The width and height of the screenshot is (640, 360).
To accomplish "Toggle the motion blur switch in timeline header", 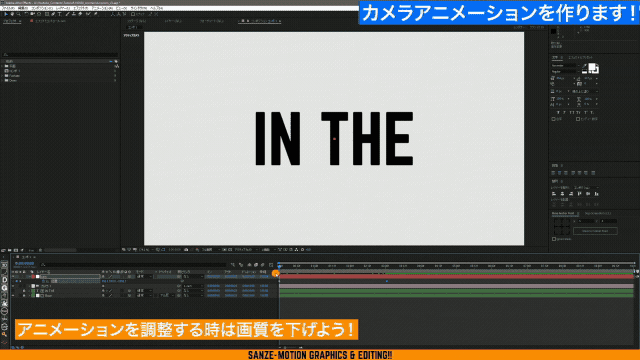I will [263, 264].
